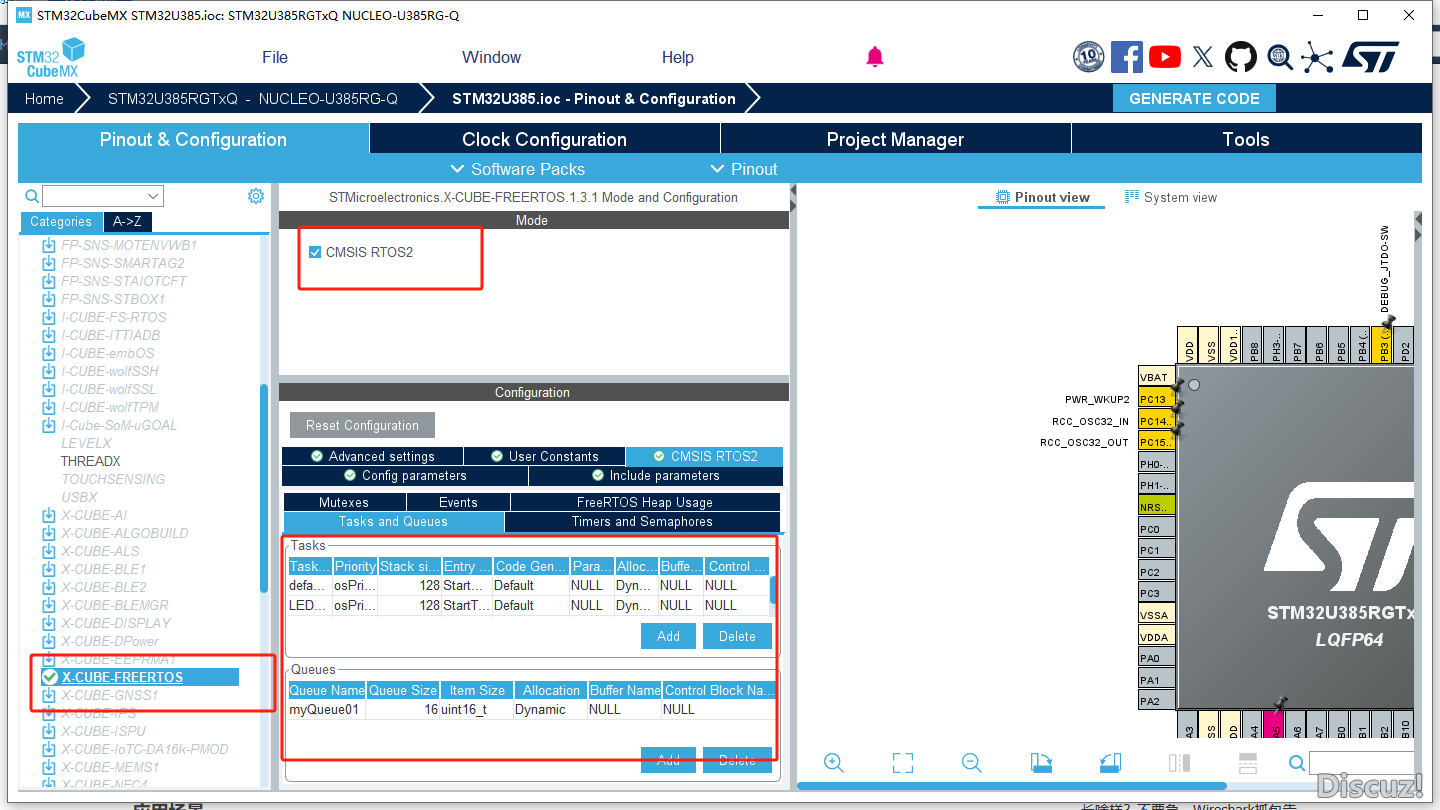Click the download icon next to X-CUBE-MEMS1
The image size is (1440, 810).
tap(48, 767)
